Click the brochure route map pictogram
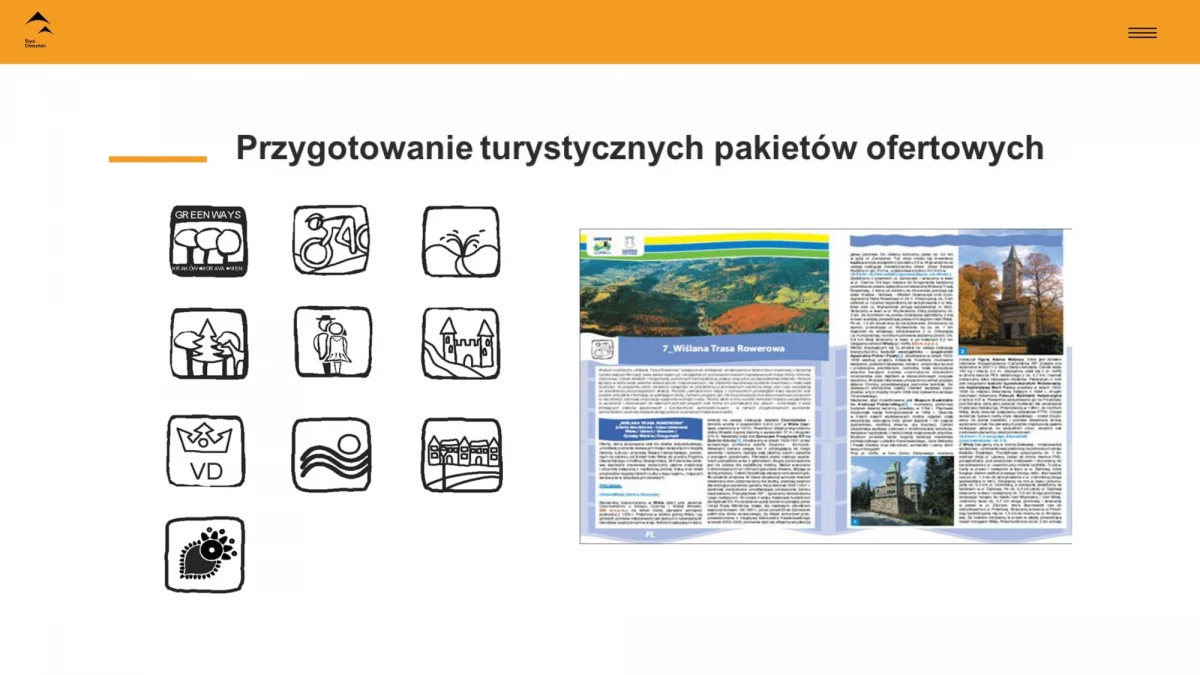Image resolution: width=1200 pixels, height=675 pixels. click(x=604, y=350)
